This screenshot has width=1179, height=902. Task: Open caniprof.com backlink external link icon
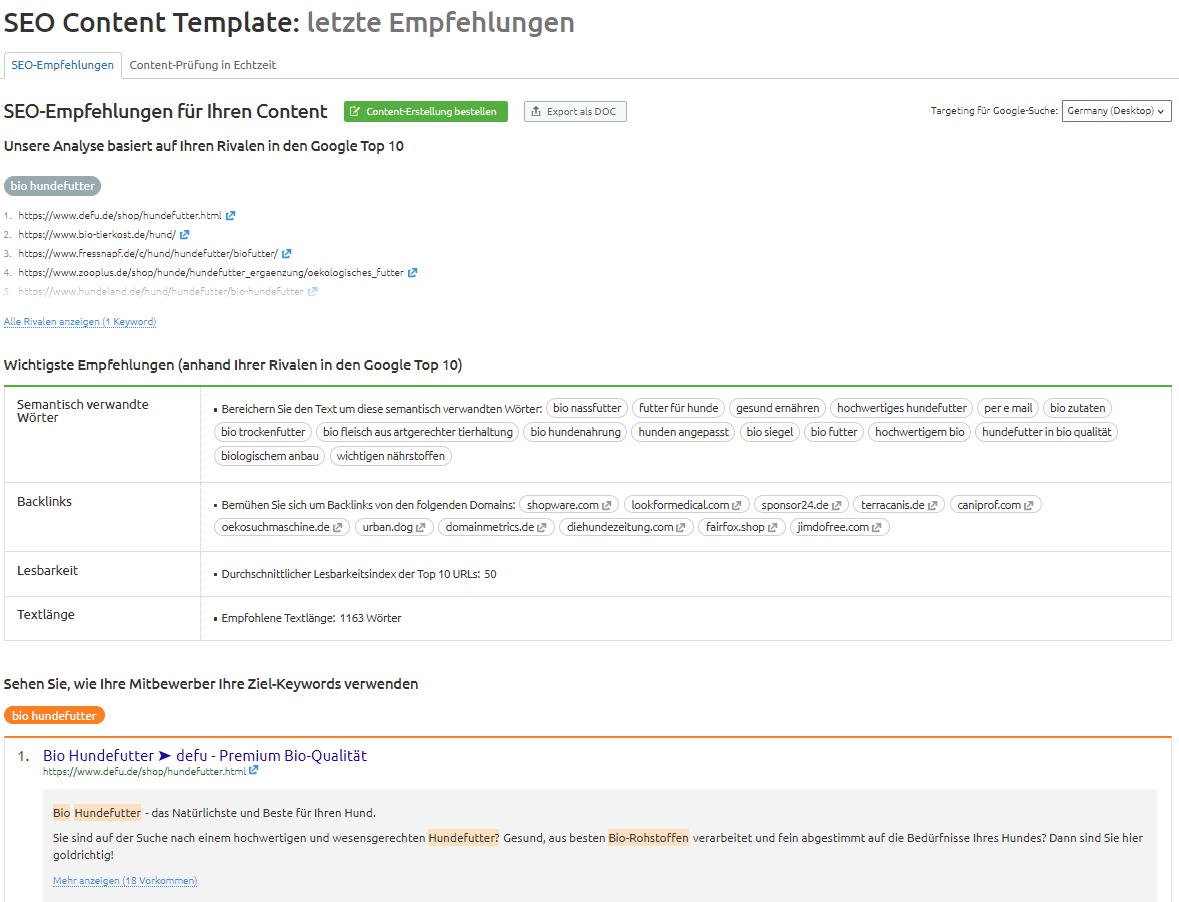point(1027,503)
